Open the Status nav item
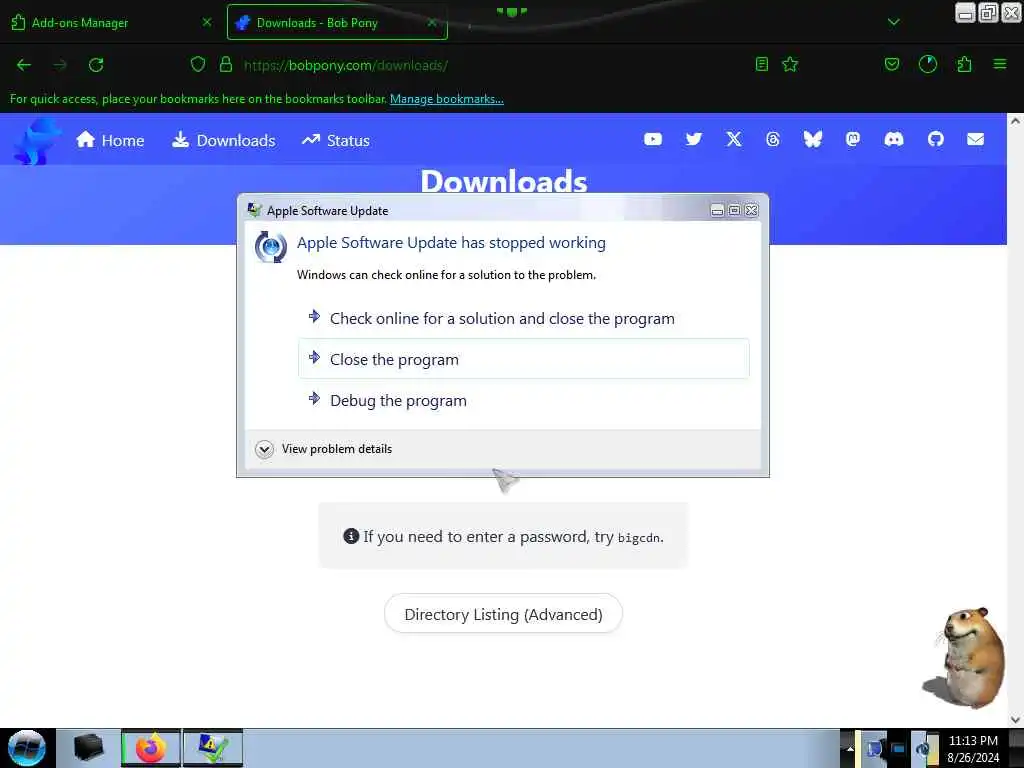This screenshot has height=768, width=1024. click(336, 140)
